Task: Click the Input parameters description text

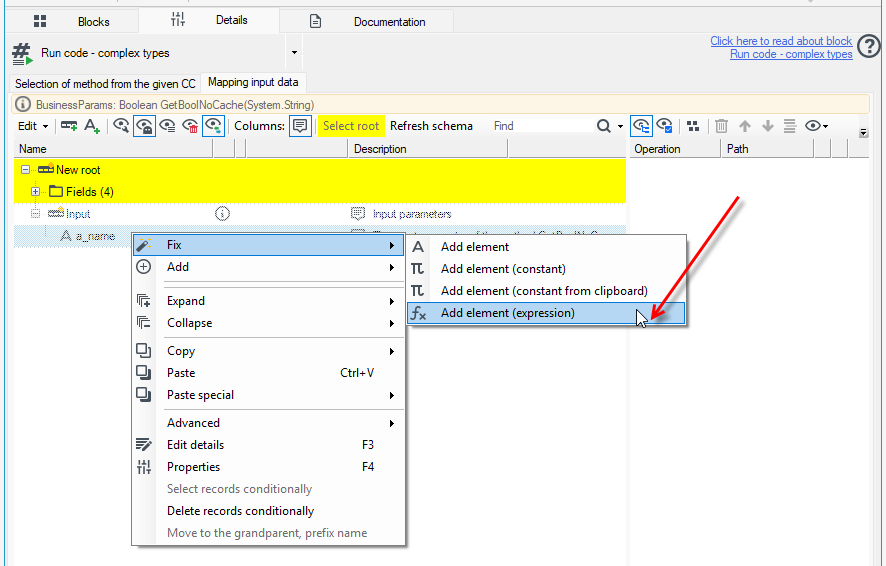Action: click(412, 214)
